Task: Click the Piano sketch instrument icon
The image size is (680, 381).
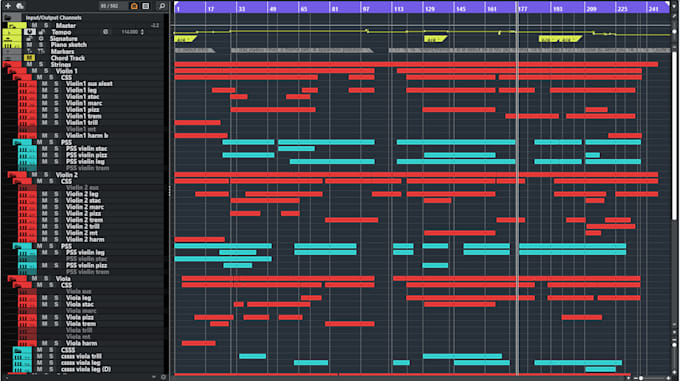Action: pos(12,45)
